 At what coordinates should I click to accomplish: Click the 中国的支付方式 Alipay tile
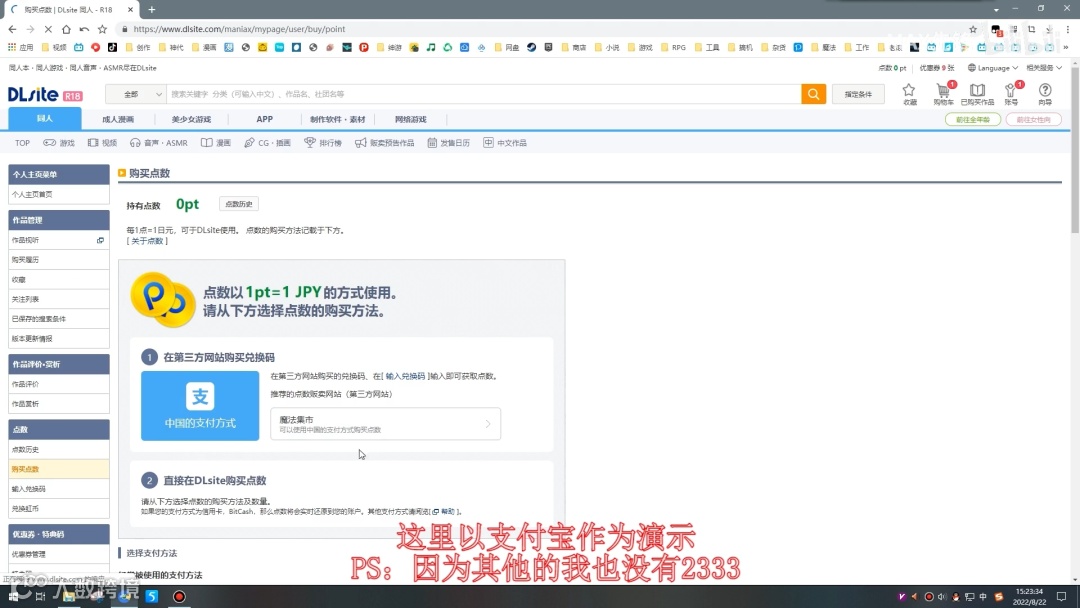200,406
